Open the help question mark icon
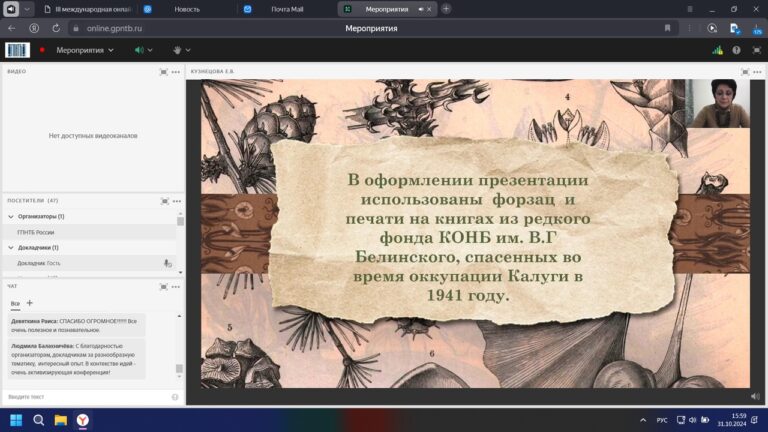The width and height of the screenshot is (768, 432). (x=736, y=49)
